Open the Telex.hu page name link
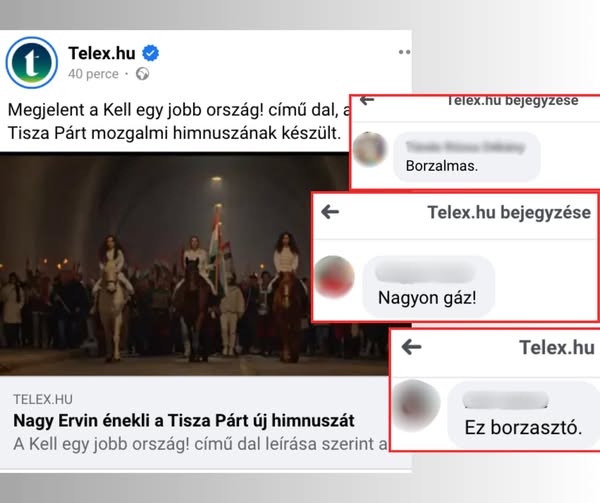The image size is (600, 503). click(102, 53)
